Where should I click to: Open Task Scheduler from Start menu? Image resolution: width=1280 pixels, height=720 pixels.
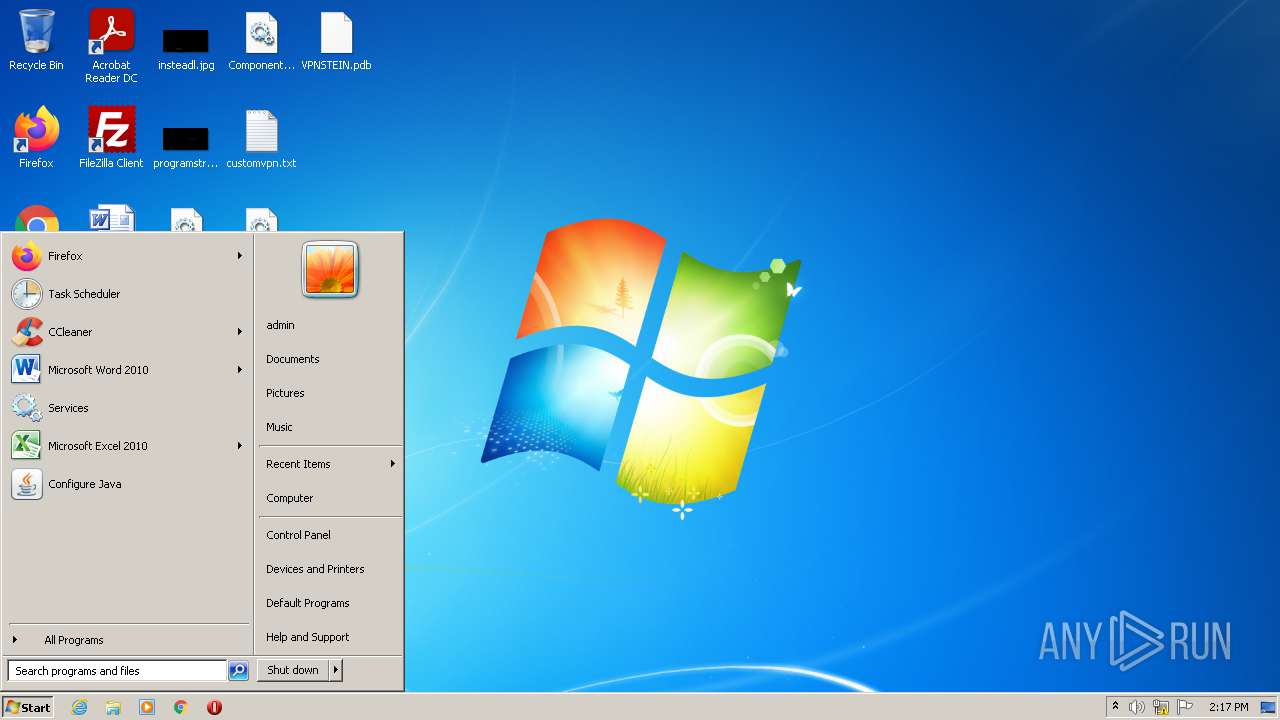click(128, 294)
